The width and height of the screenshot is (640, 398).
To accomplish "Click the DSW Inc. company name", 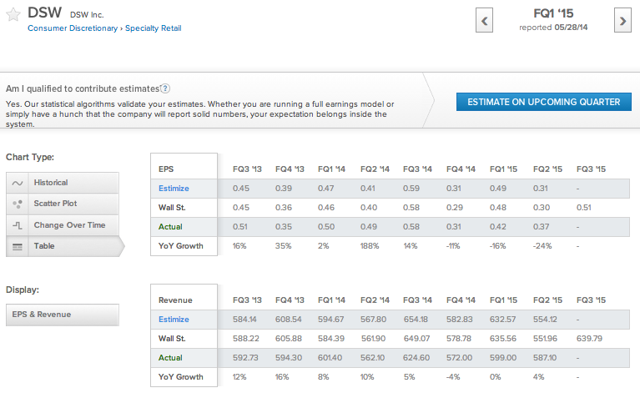I will [87, 15].
